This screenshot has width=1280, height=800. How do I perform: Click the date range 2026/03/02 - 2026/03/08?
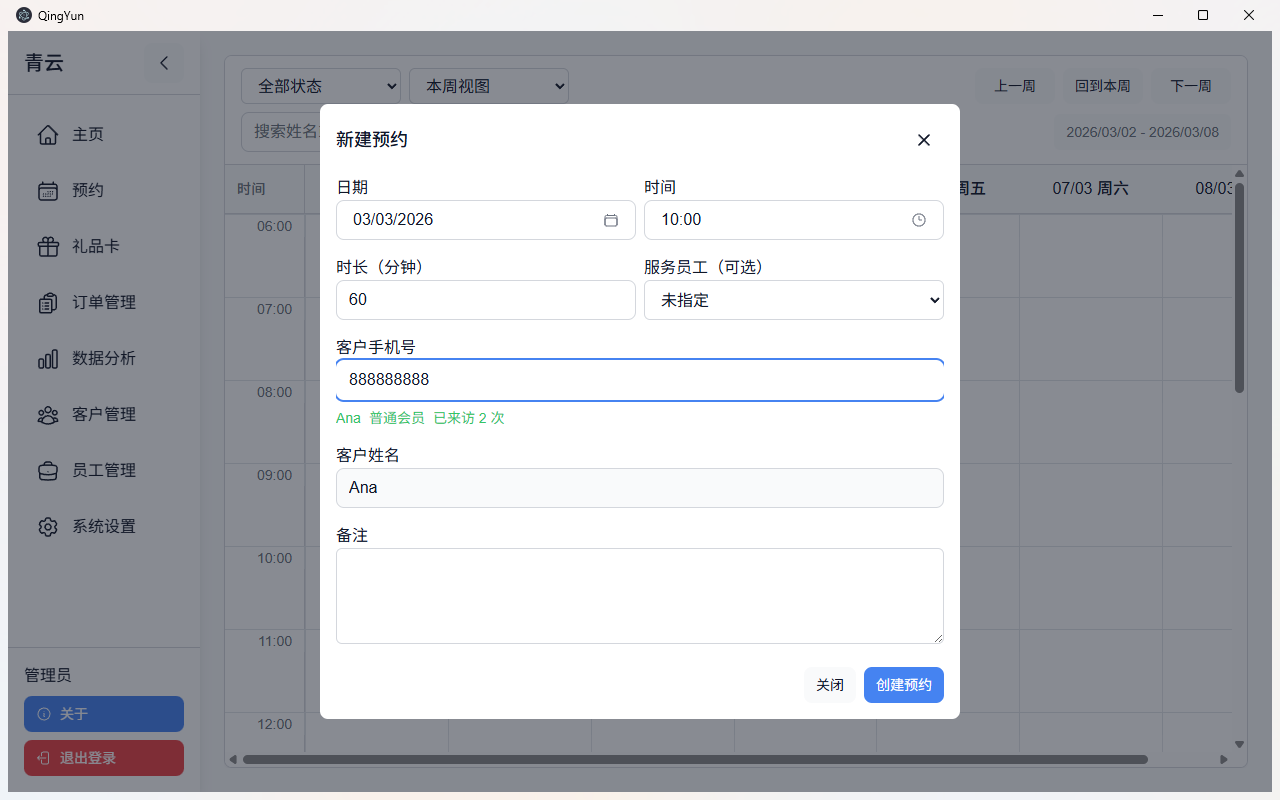(1143, 132)
